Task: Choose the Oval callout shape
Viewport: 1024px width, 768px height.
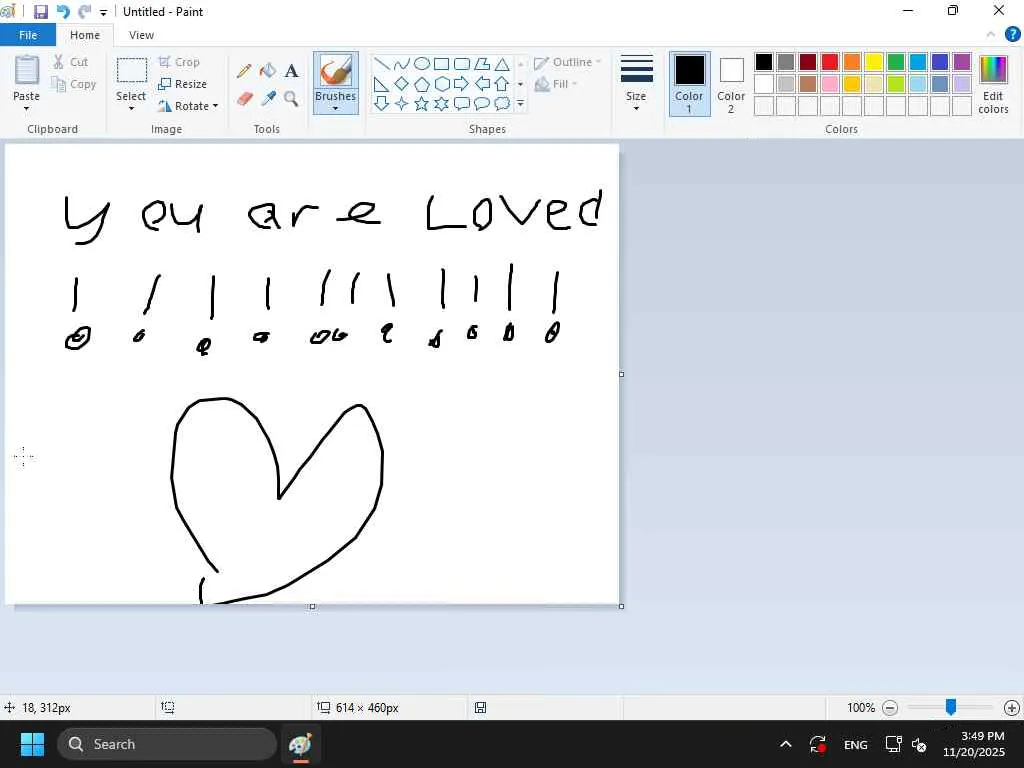Action: pyautogui.click(x=482, y=103)
